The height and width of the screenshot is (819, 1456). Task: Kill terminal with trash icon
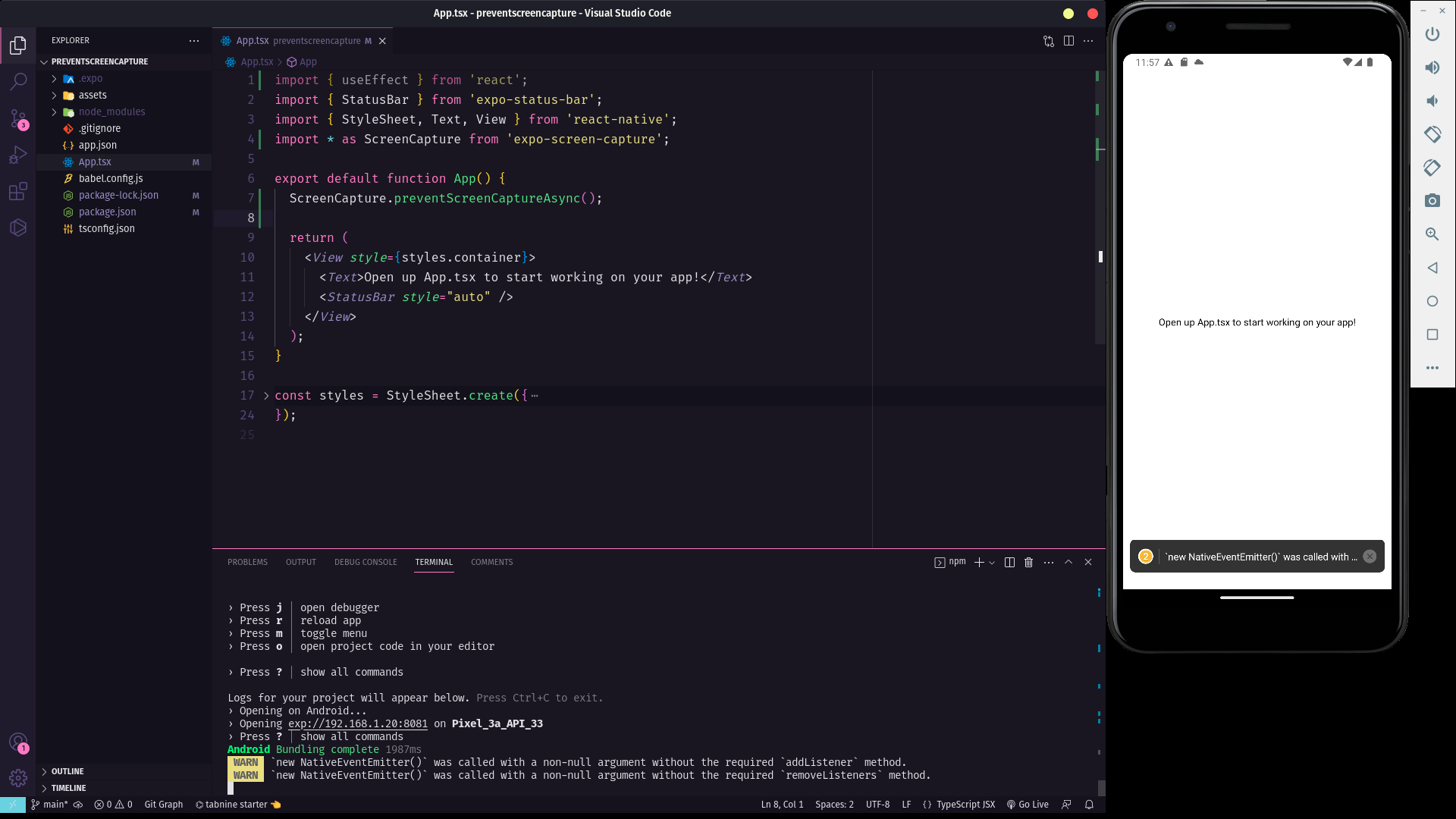pos(1029,562)
